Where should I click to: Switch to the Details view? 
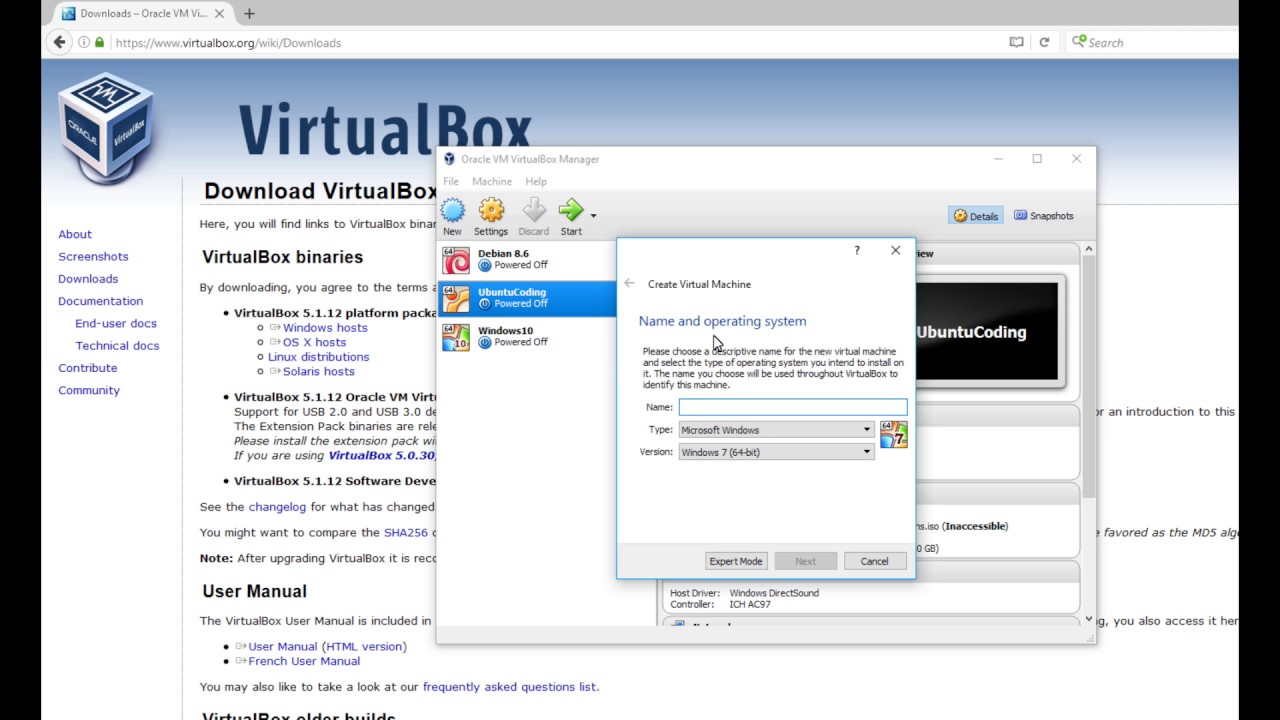pyautogui.click(x=976, y=216)
